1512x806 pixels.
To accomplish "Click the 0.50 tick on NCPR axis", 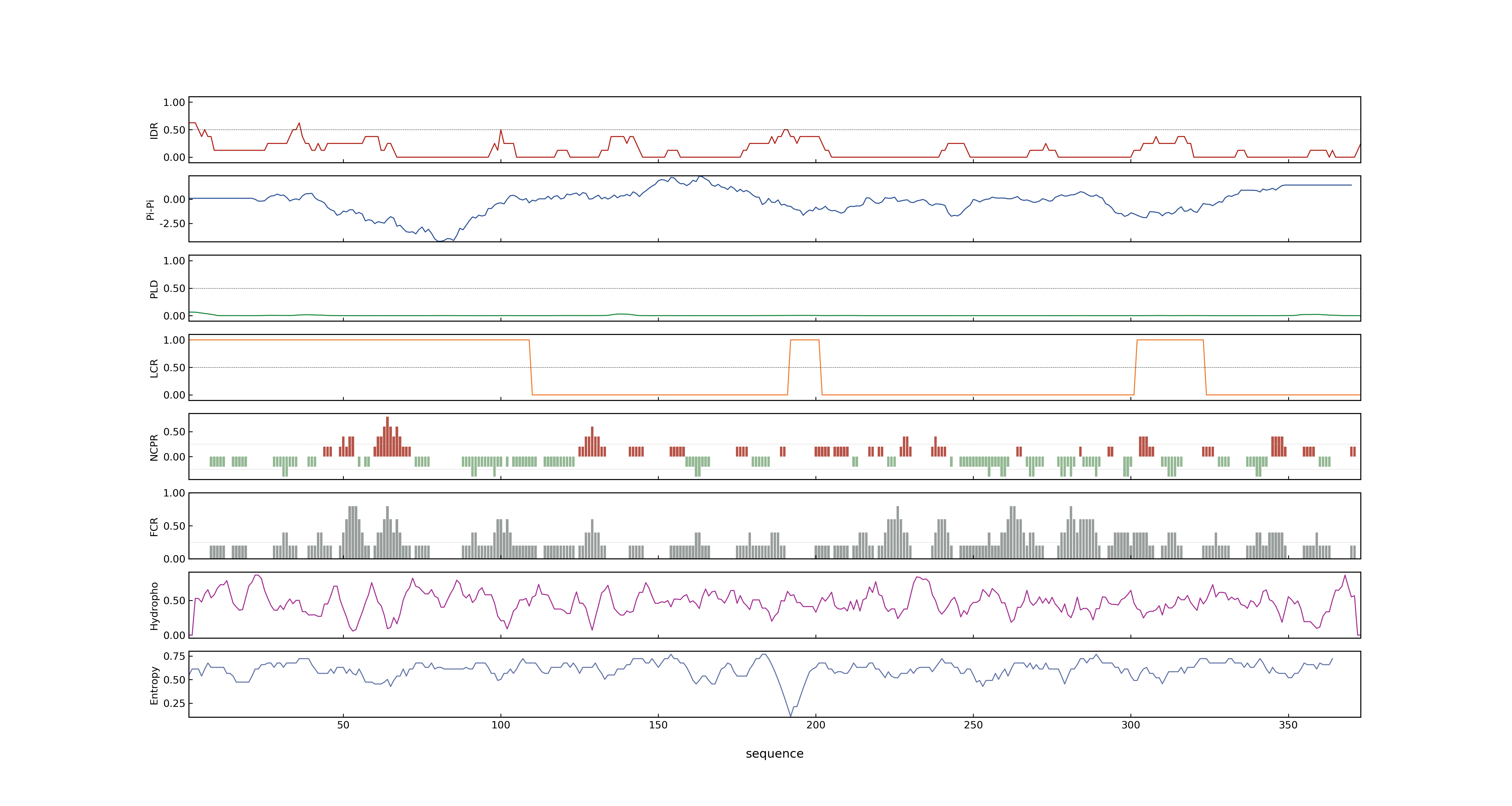I will coord(174,431).
